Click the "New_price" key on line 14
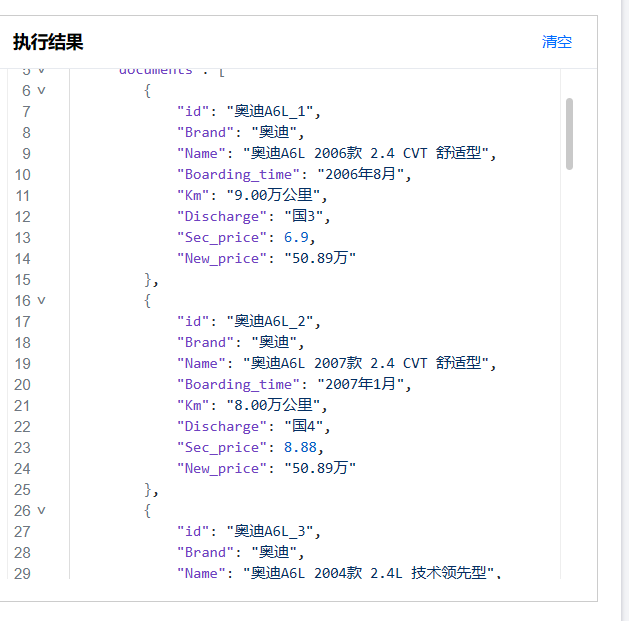The height and width of the screenshot is (621, 629). [222, 258]
